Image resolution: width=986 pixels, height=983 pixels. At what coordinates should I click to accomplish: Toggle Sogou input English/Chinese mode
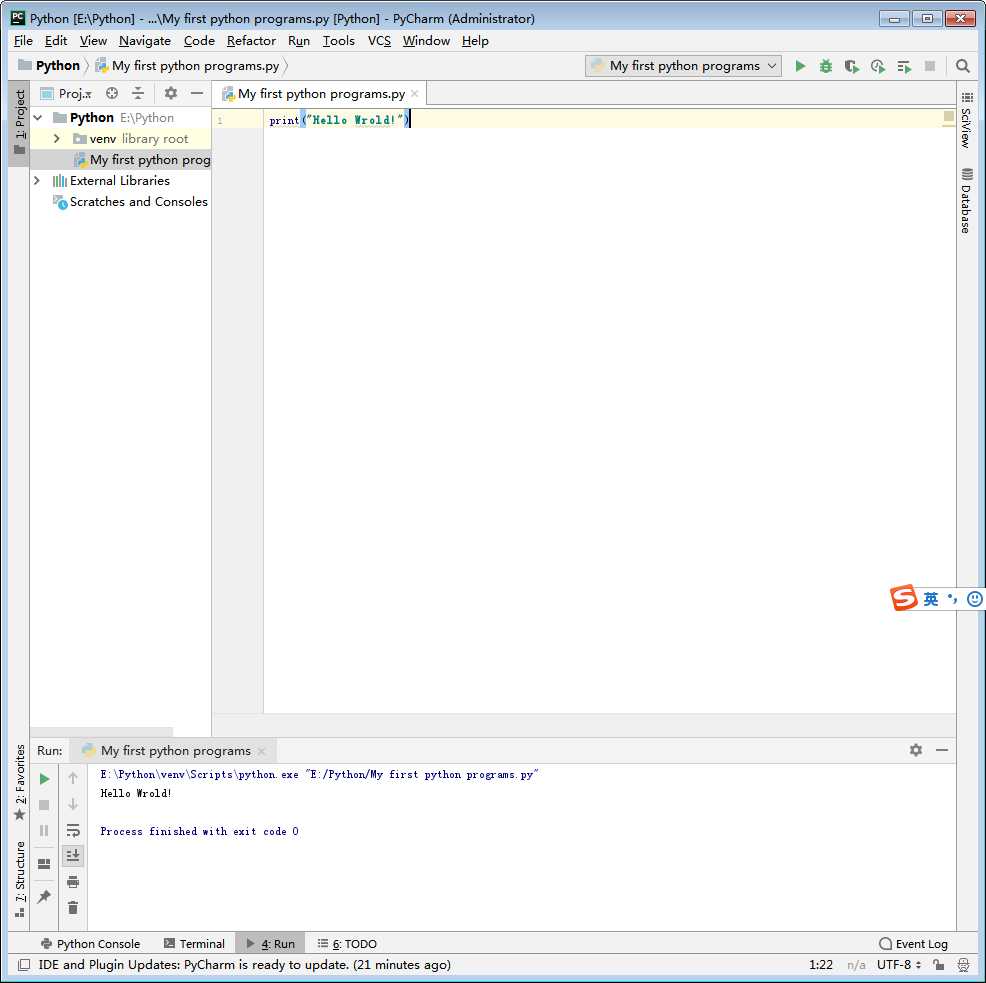click(x=931, y=599)
